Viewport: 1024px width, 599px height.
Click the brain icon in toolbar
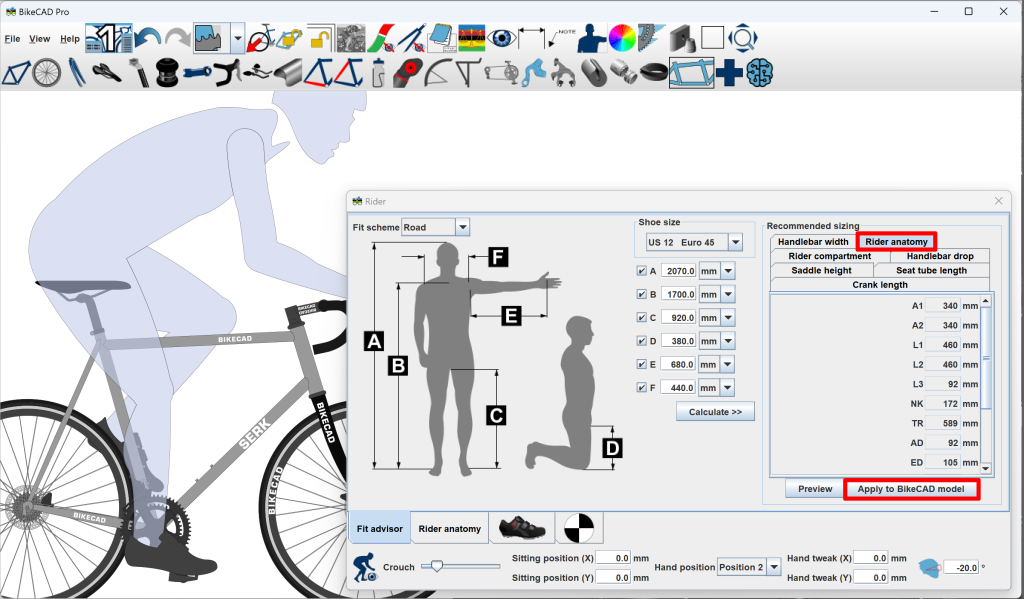point(760,73)
